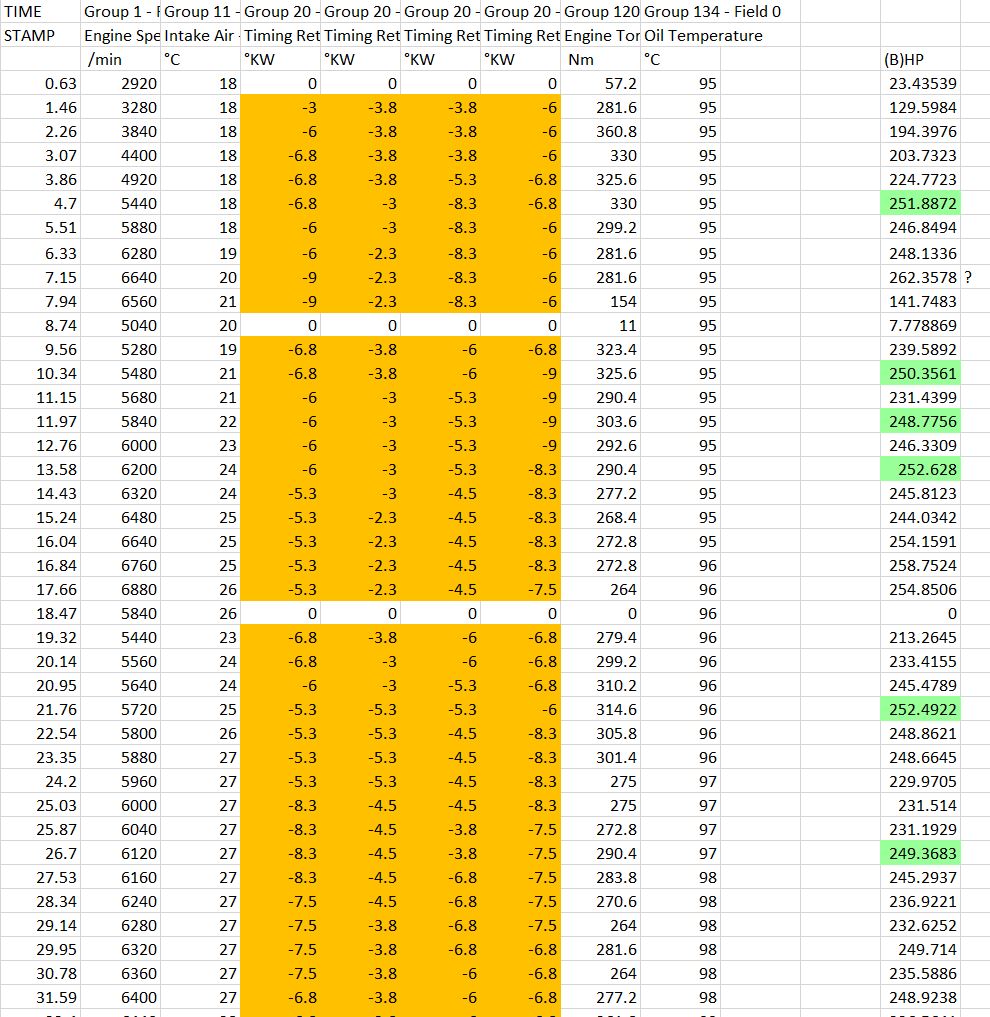The height and width of the screenshot is (1017, 990).
Task: Click time stamp cell 0.63
Action: pos(40,84)
